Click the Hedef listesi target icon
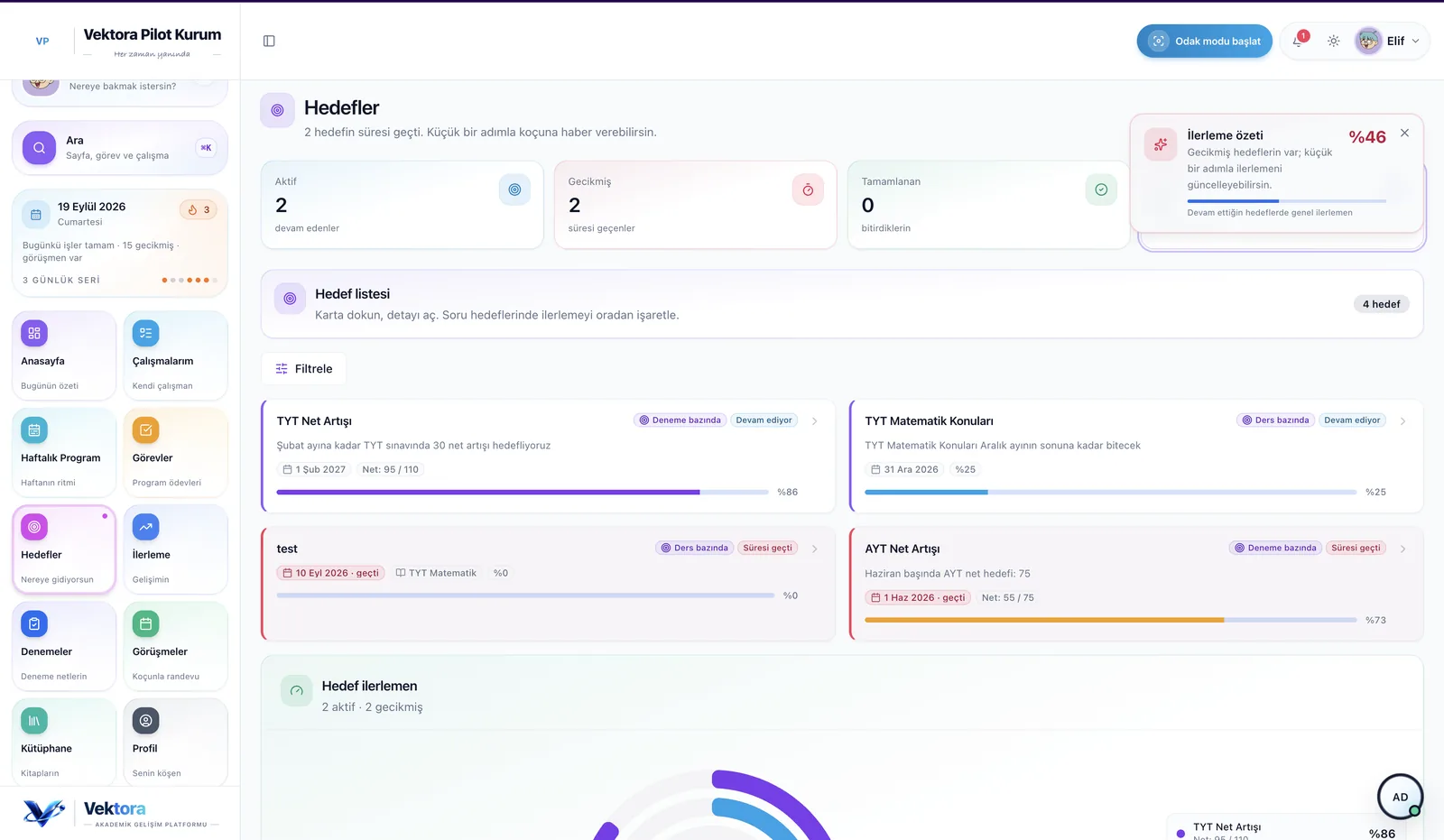The image size is (1444, 840). point(290,299)
